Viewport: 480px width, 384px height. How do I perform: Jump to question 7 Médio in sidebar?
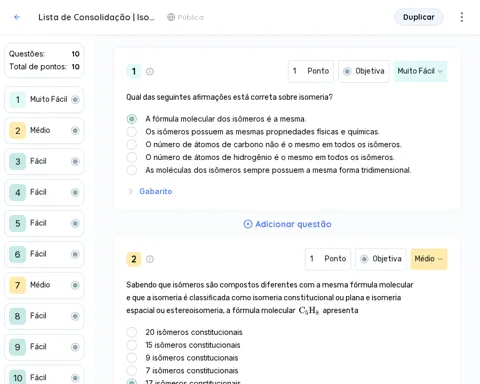44,285
